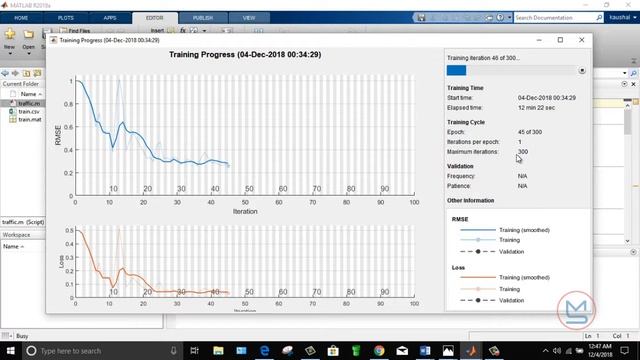The width and height of the screenshot is (640, 360).
Task: Click the magnifier icon at the address bar end
Action: [x=633, y=73]
